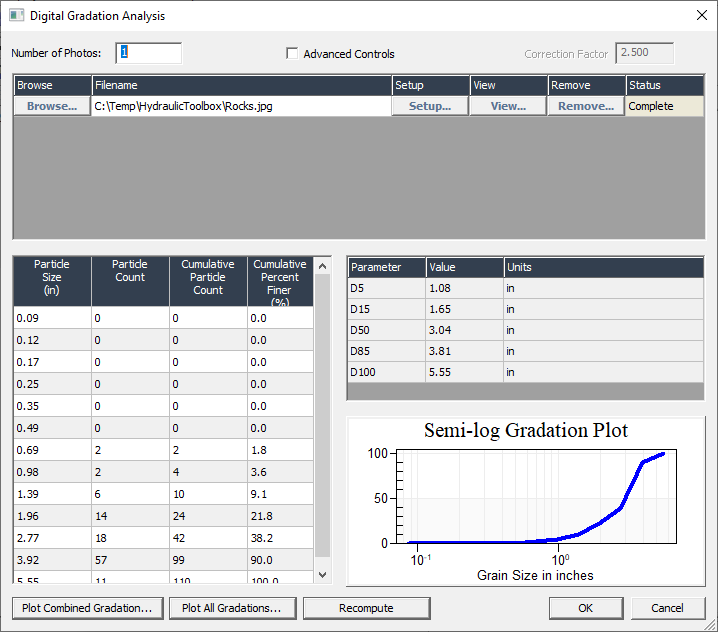Screen dimensions: 718x632
Task: Click the D85 value 3.81
Action: tap(464, 351)
